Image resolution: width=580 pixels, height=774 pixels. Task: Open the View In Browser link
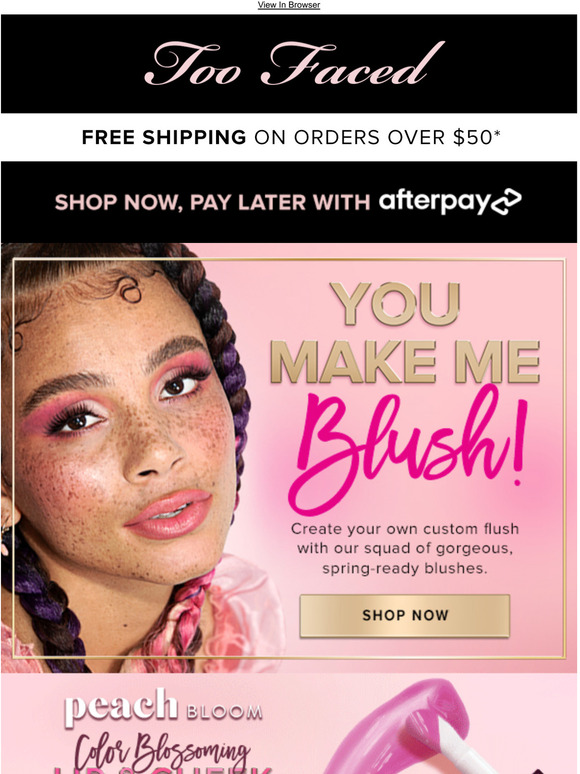(x=289, y=5)
